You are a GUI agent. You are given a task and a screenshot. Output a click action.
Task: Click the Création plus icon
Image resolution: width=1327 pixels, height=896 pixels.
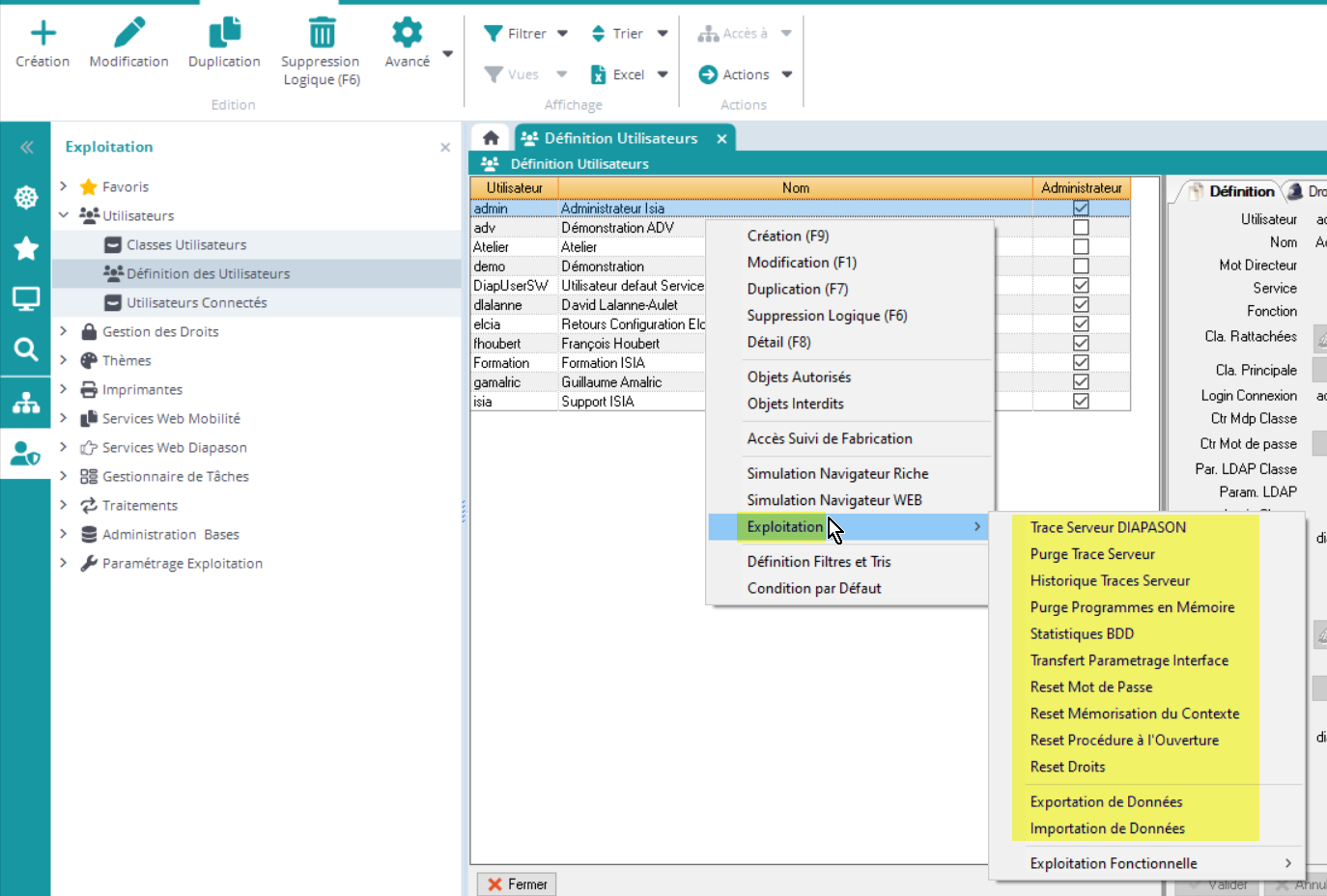42,34
